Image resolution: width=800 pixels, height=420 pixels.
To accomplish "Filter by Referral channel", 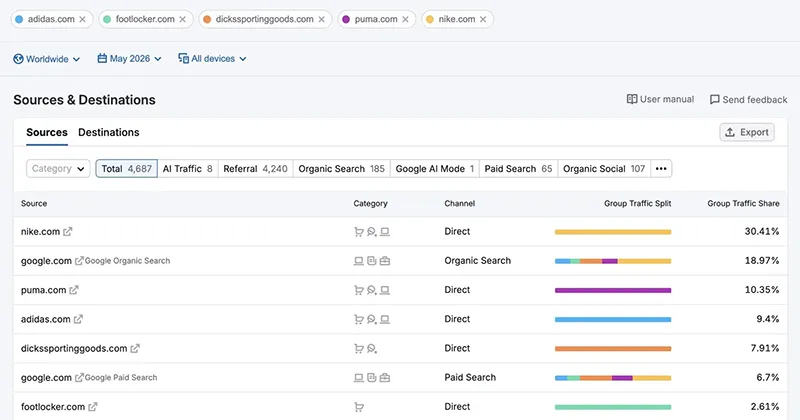I will click(256, 168).
